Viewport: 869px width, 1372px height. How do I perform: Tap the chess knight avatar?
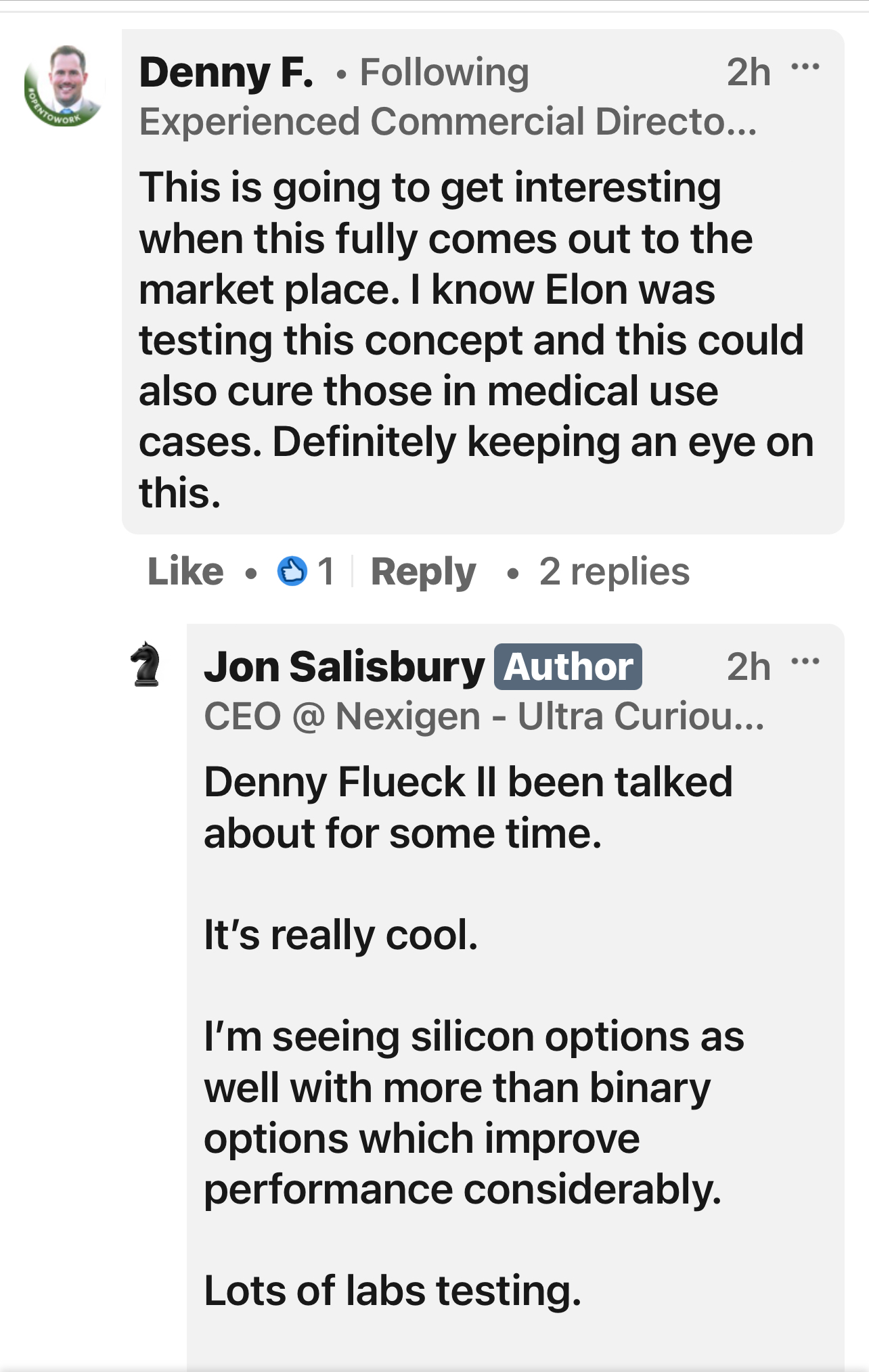(x=146, y=664)
